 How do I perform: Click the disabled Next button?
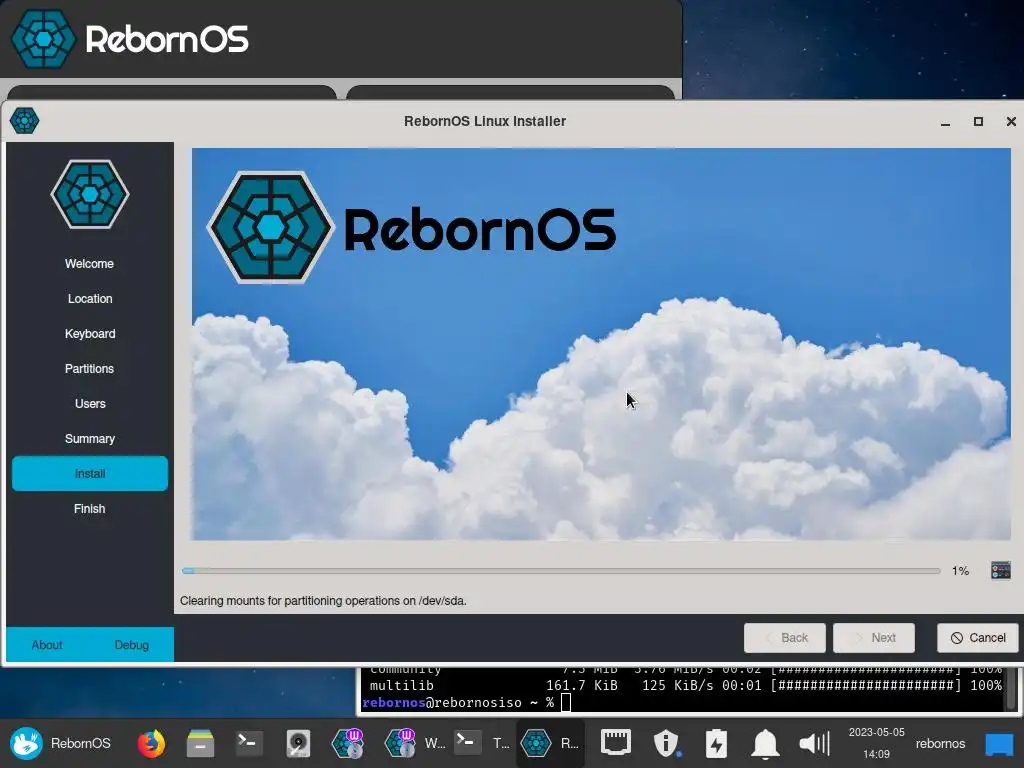pos(874,638)
